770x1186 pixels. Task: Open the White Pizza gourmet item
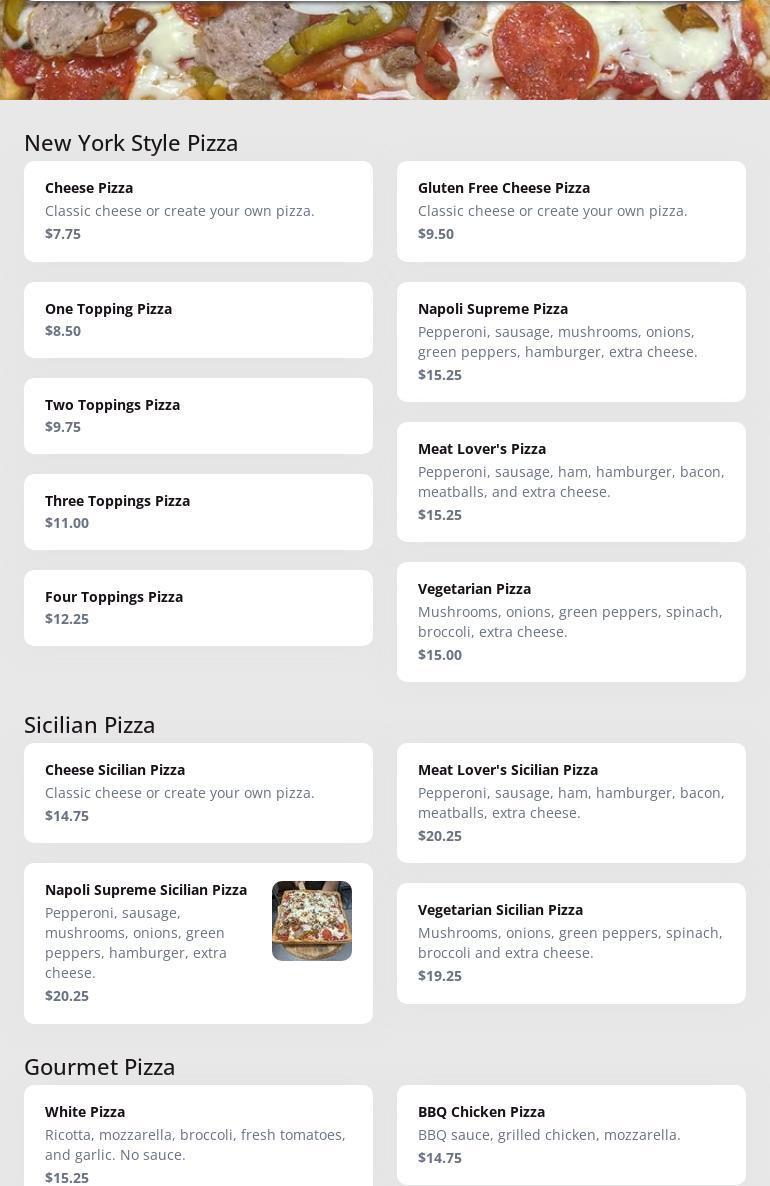click(x=198, y=1140)
